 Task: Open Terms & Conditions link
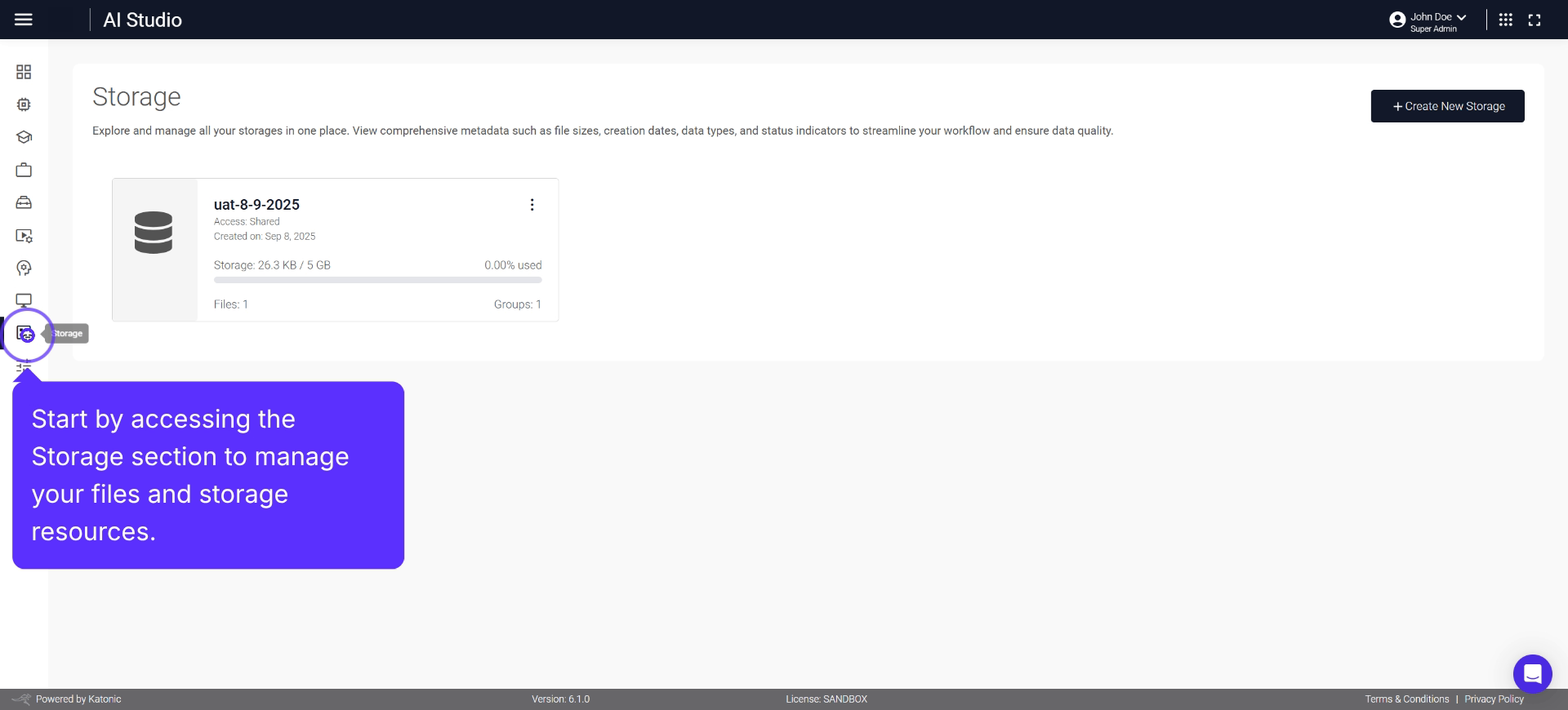(1407, 699)
